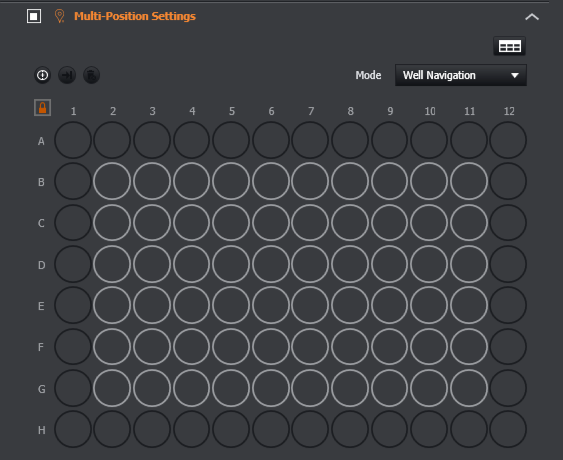Toggle the Multi-Position Settings checkbox

pos(34,16)
